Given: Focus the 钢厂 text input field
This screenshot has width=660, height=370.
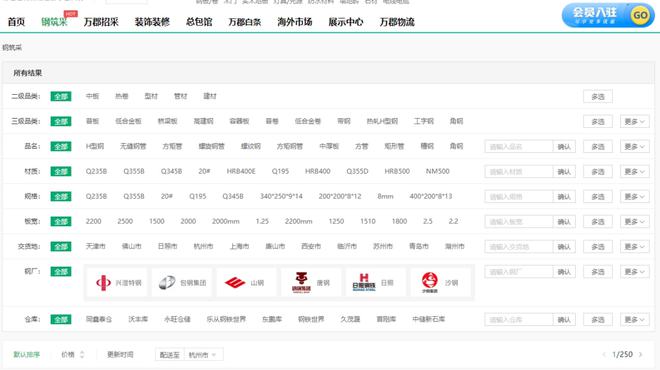Looking at the screenshot, I should click(x=519, y=272).
